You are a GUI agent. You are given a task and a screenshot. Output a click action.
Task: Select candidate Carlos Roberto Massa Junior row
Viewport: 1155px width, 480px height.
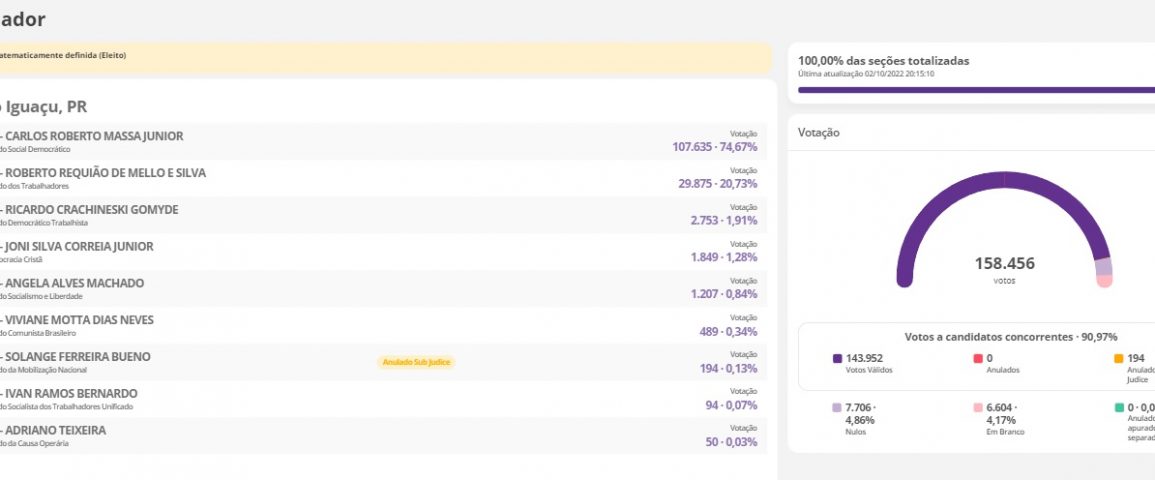pos(94,136)
